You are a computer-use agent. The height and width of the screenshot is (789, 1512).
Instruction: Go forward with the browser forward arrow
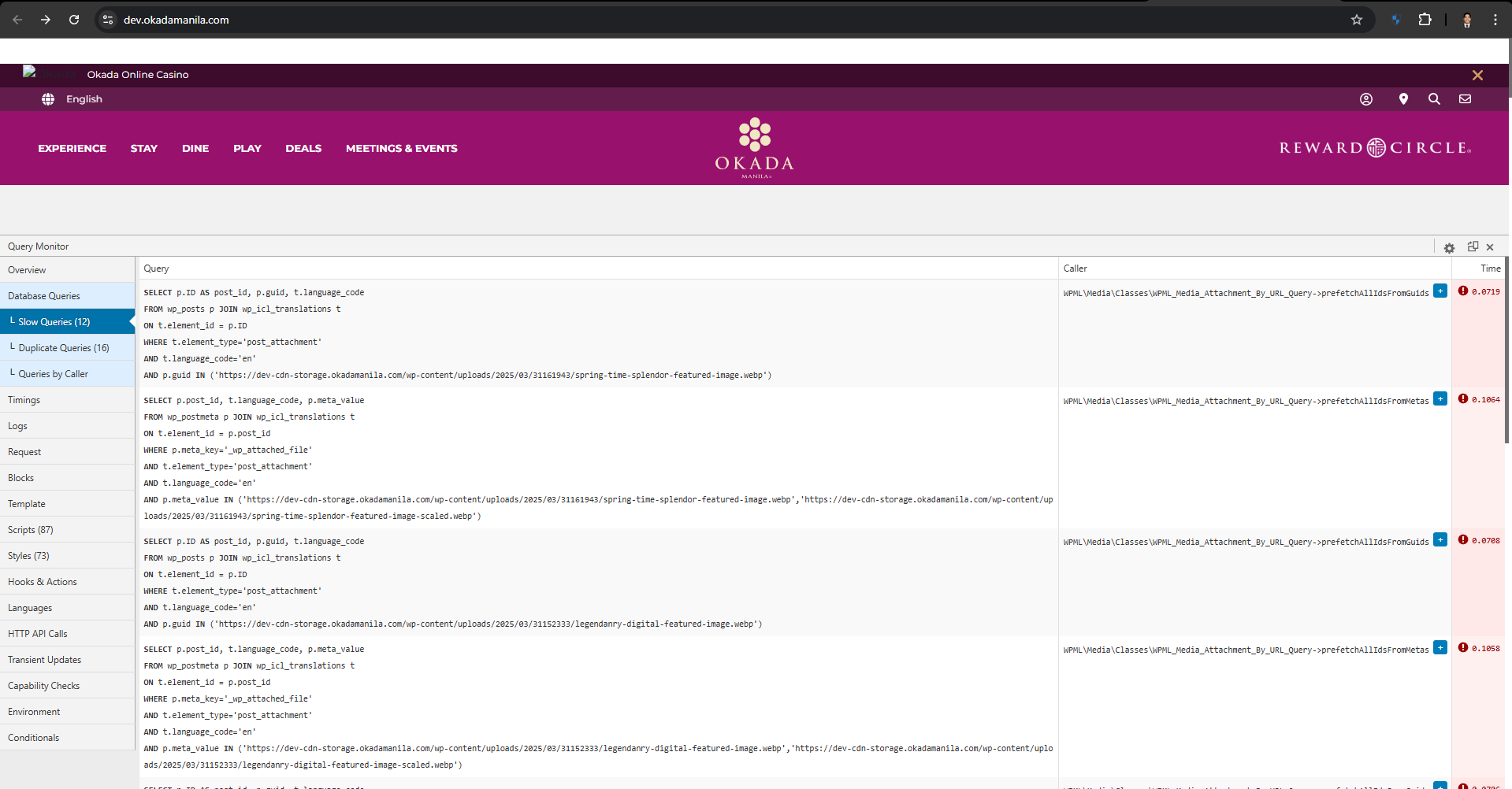click(x=46, y=20)
